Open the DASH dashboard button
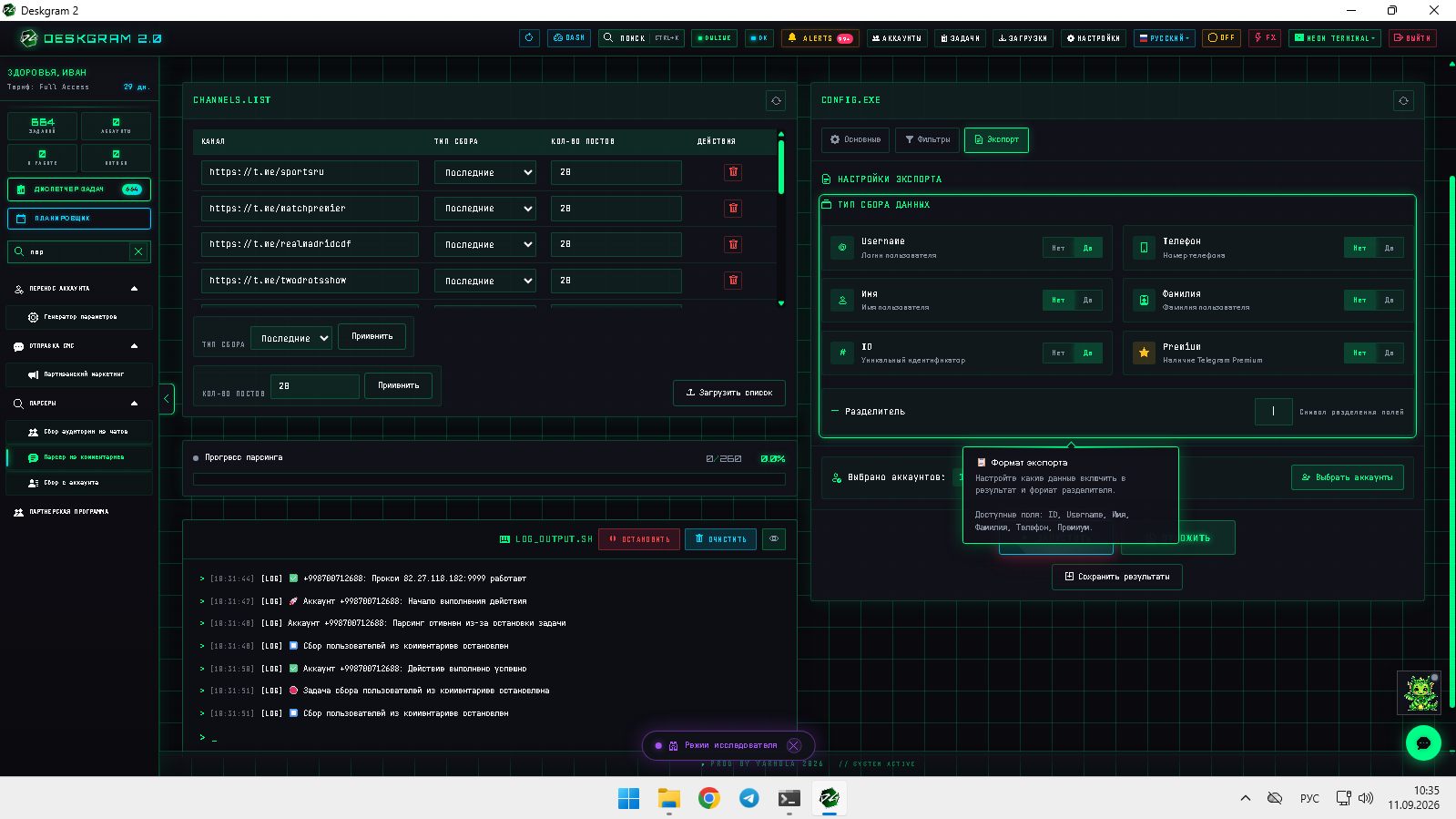Screen dimensions: 1456x819 569,38
